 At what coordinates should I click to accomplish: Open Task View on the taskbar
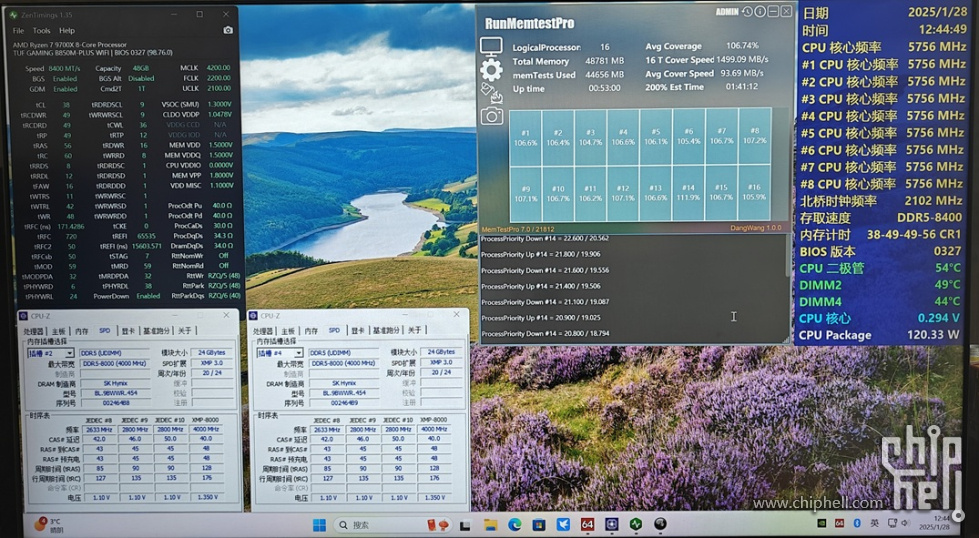point(466,524)
